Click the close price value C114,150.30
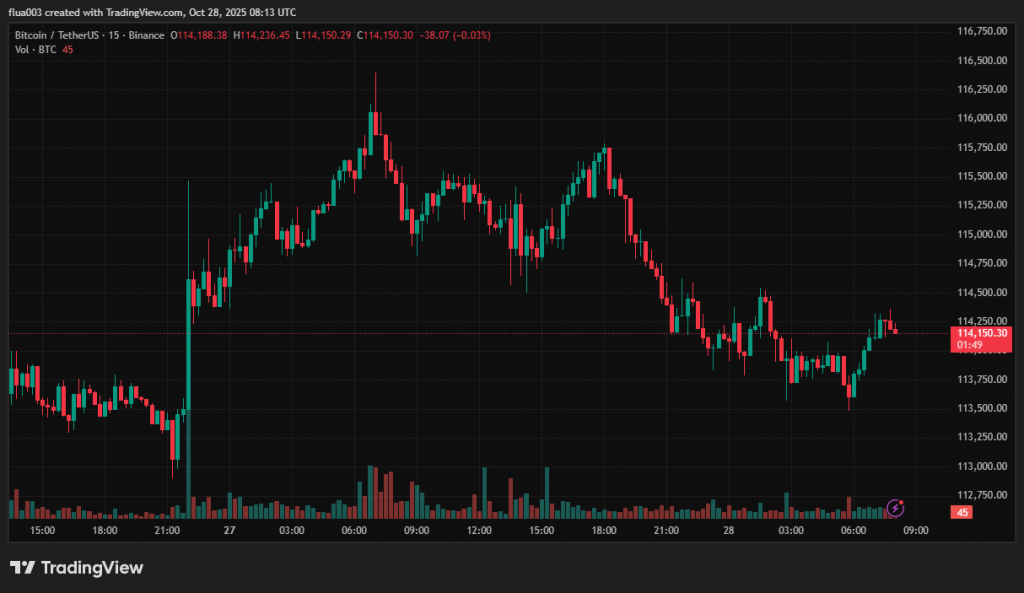 click(387, 35)
